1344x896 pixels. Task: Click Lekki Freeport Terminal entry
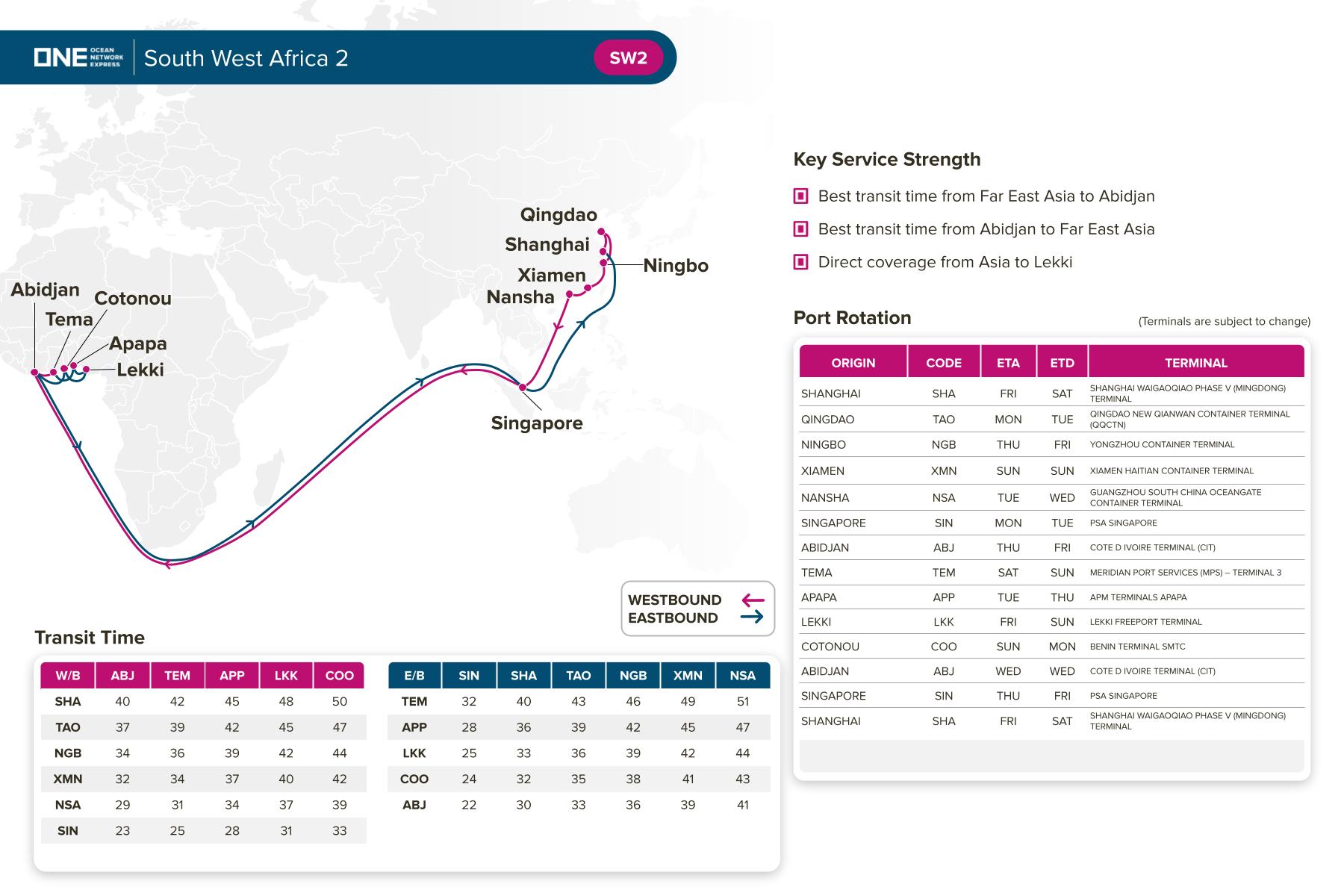coord(1145,622)
